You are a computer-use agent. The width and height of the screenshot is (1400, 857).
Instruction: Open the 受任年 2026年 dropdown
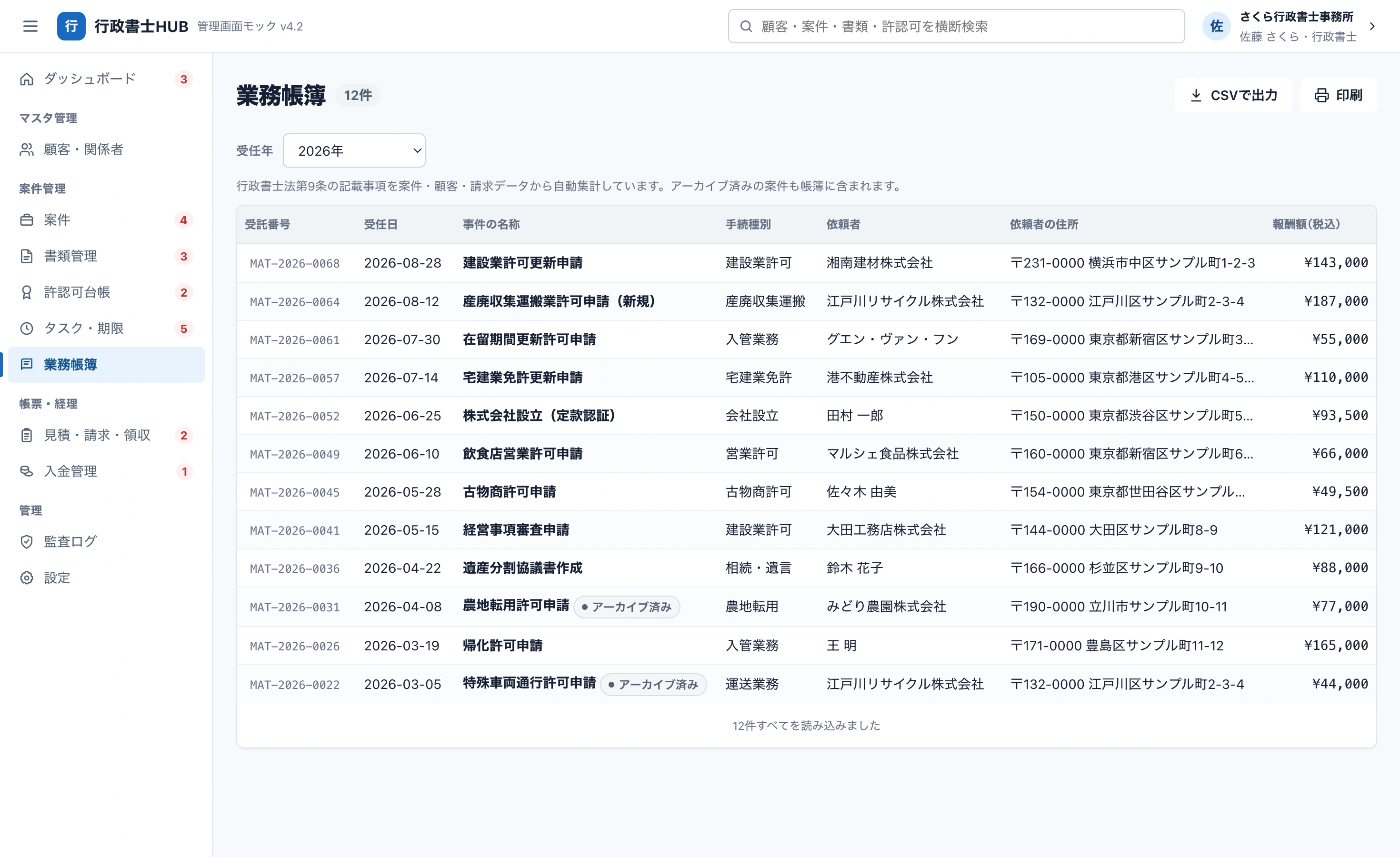click(354, 150)
